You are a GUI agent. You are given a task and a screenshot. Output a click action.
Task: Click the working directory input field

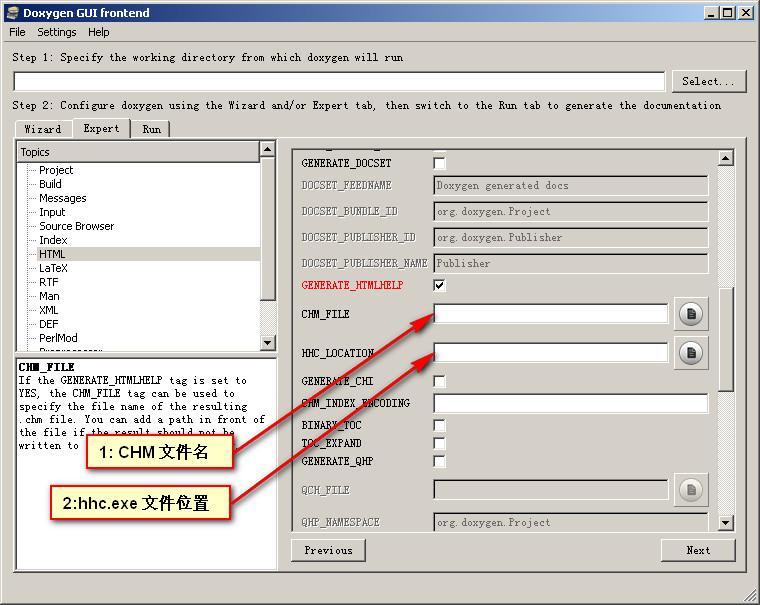[339, 81]
